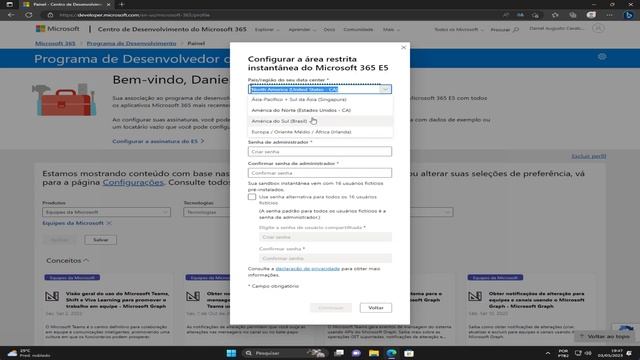Open the Comunidade menu item
The image size is (640, 360).
pyautogui.click(x=358, y=29)
